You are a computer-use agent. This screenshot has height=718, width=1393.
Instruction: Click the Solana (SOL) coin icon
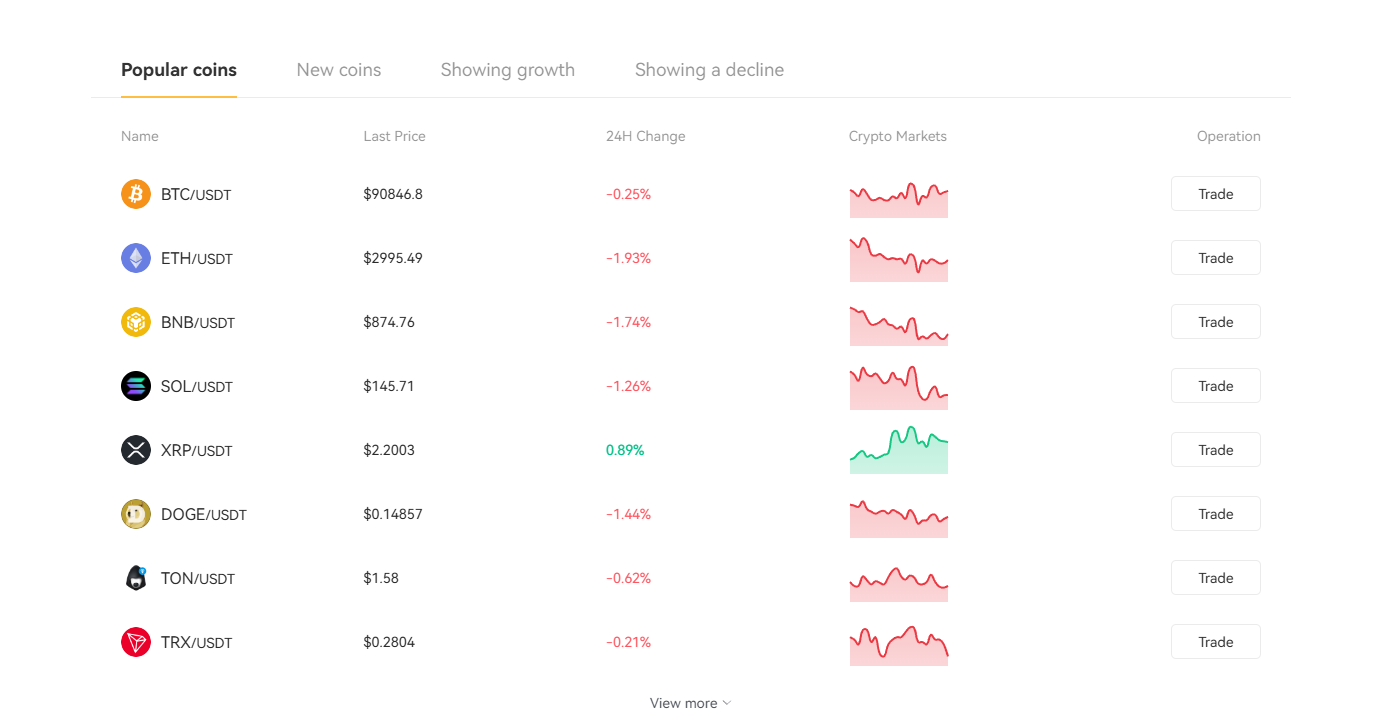tap(136, 386)
